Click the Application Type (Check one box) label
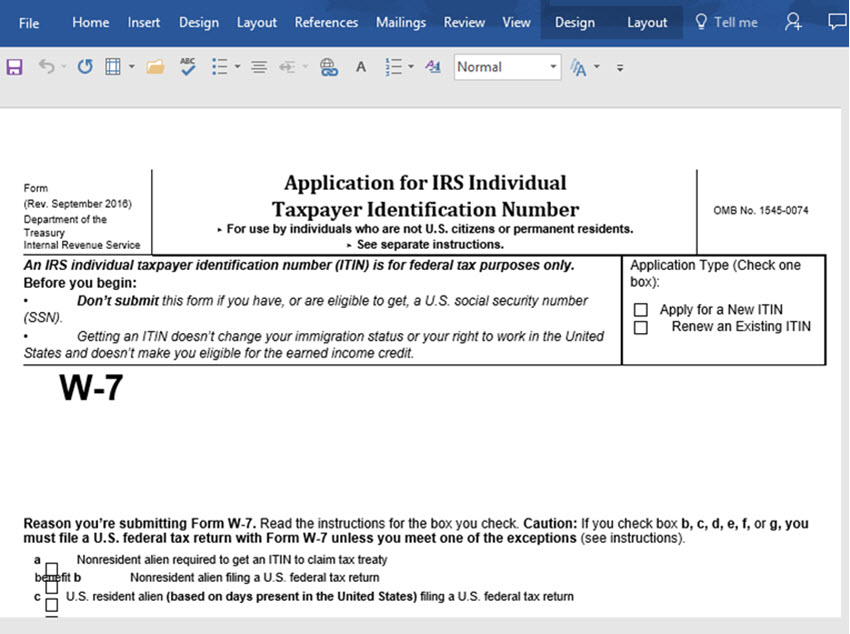The height and width of the screenshot is (634, 850). click(x=715, y=273)
